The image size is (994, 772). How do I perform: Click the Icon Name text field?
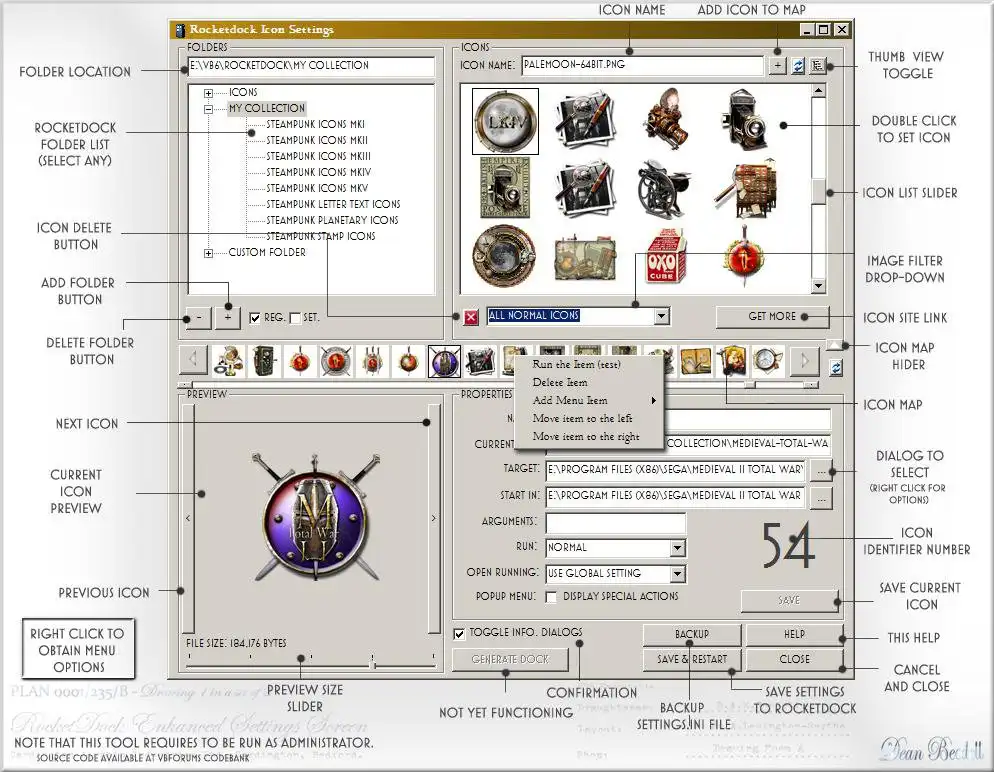click(x=642, y=65)
